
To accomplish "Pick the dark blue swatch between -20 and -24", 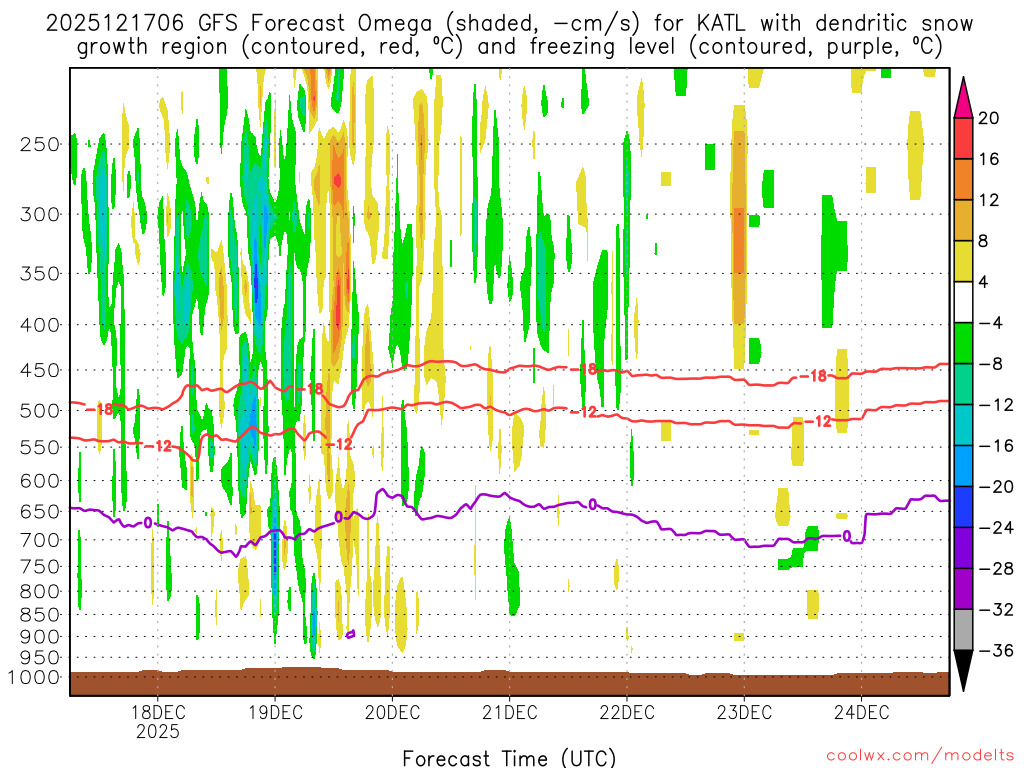I will point(964,506).
